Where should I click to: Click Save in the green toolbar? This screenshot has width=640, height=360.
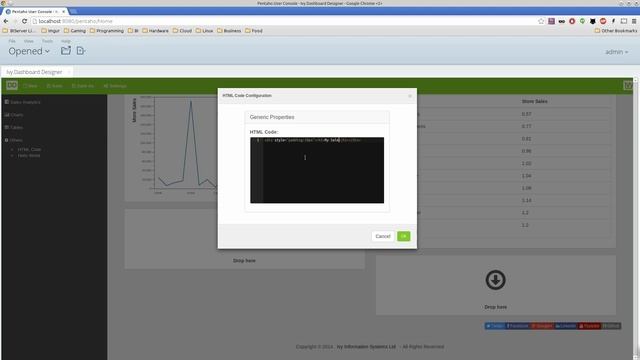(x=55, y=86)
